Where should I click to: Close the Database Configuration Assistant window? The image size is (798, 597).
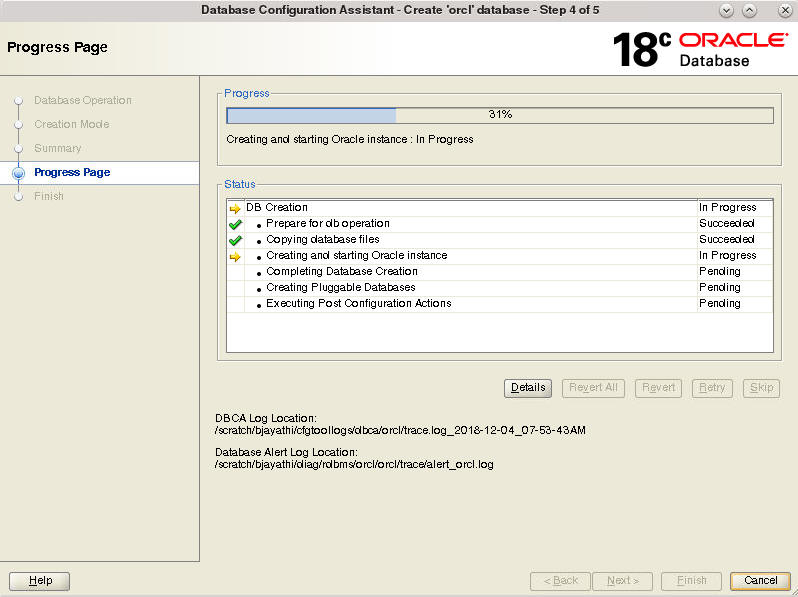785,11
